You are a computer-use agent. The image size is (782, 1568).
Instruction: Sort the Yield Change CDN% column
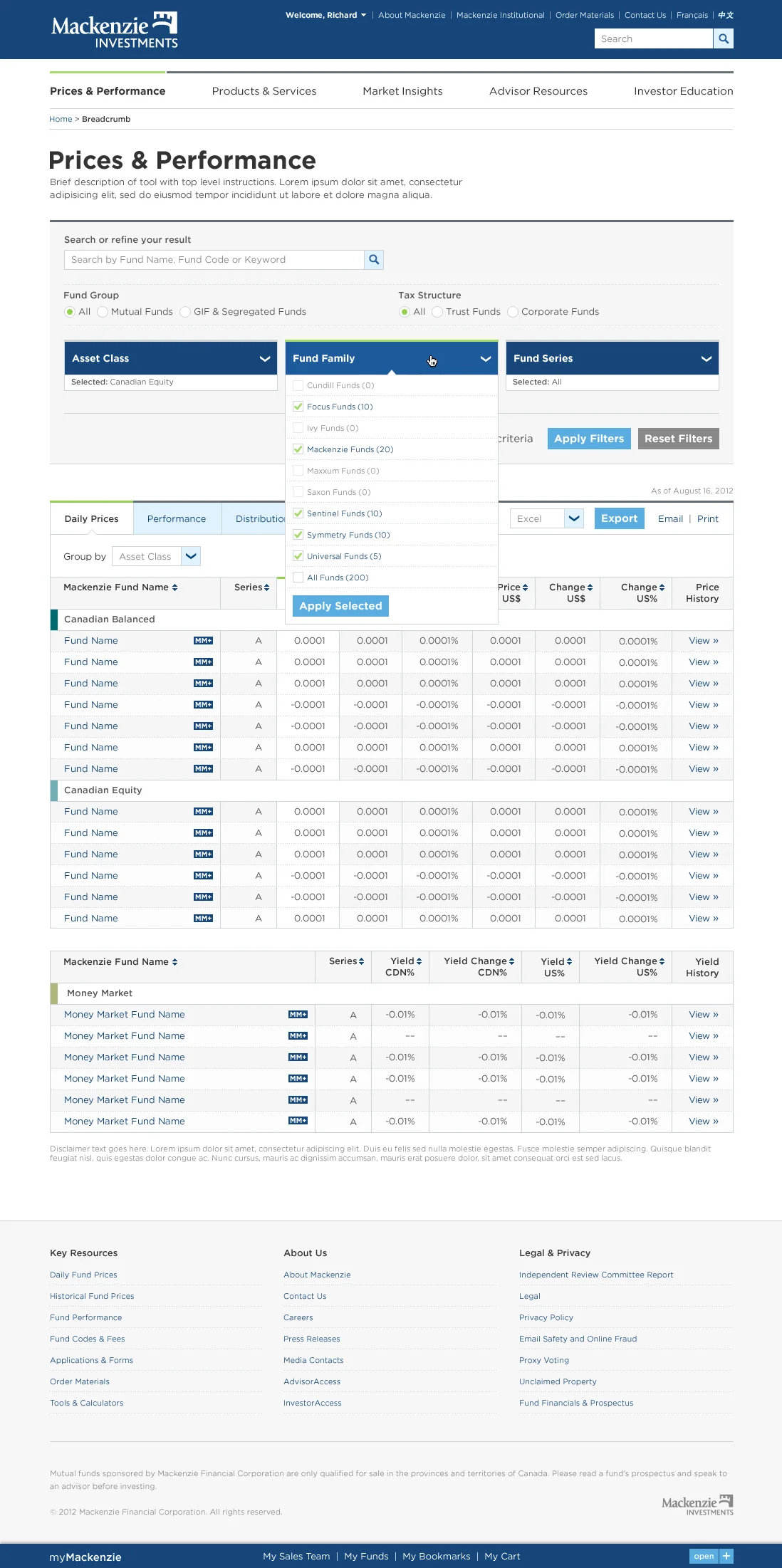[511, 961]
